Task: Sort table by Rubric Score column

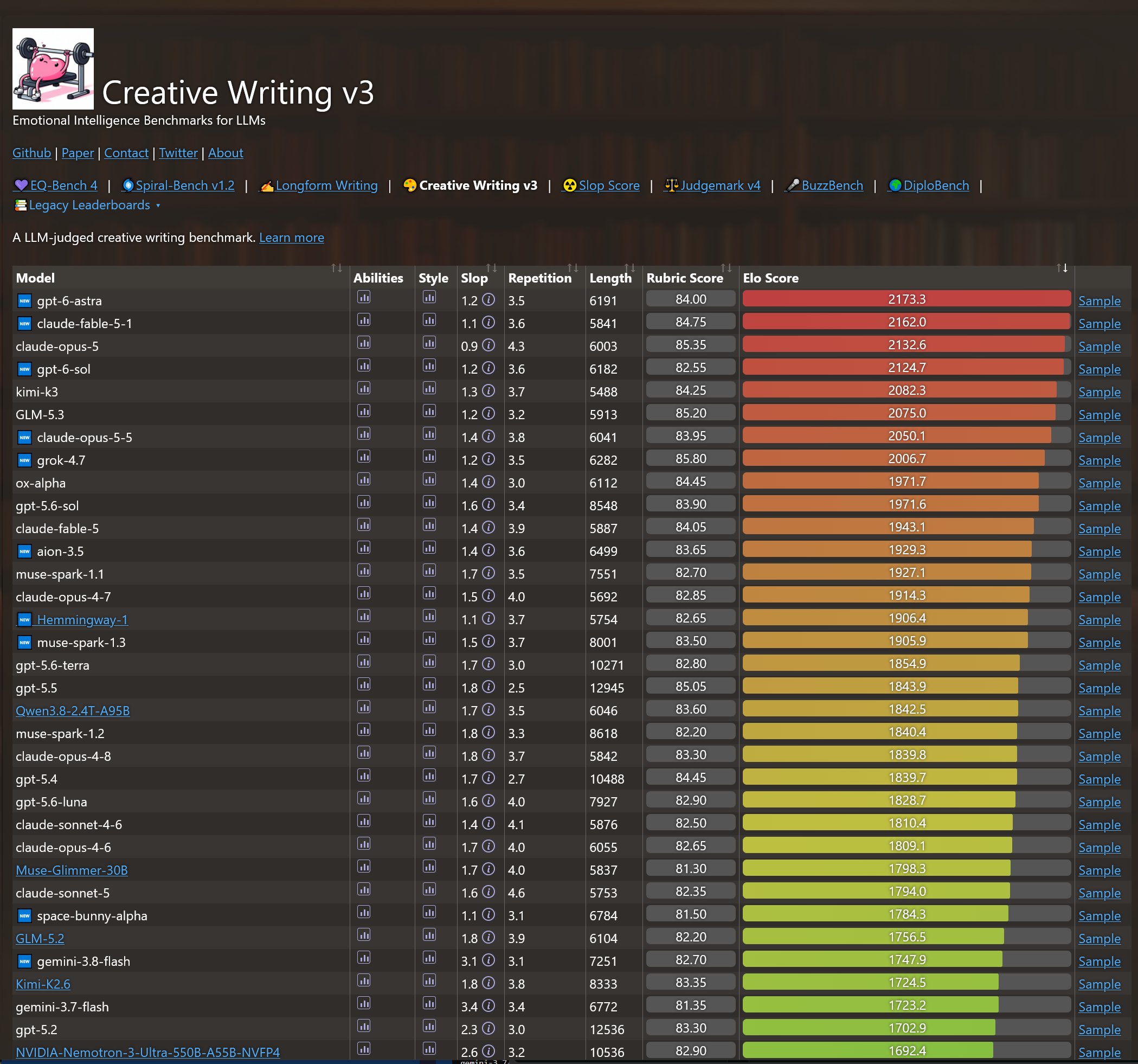Action: (726, 268)
